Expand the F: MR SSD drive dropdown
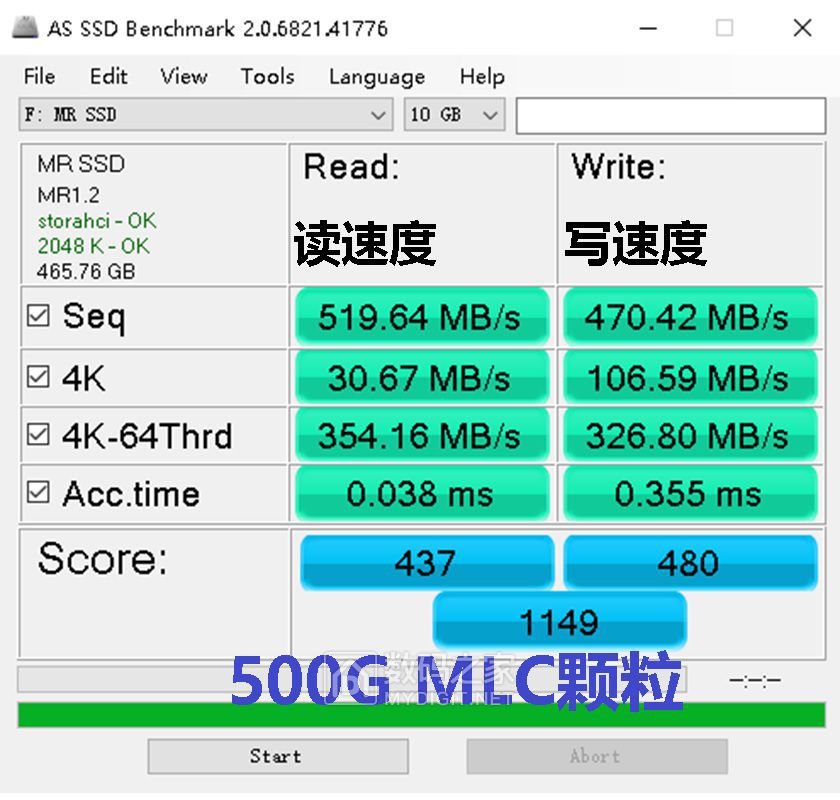840x800 pixels. coord(378,115)
